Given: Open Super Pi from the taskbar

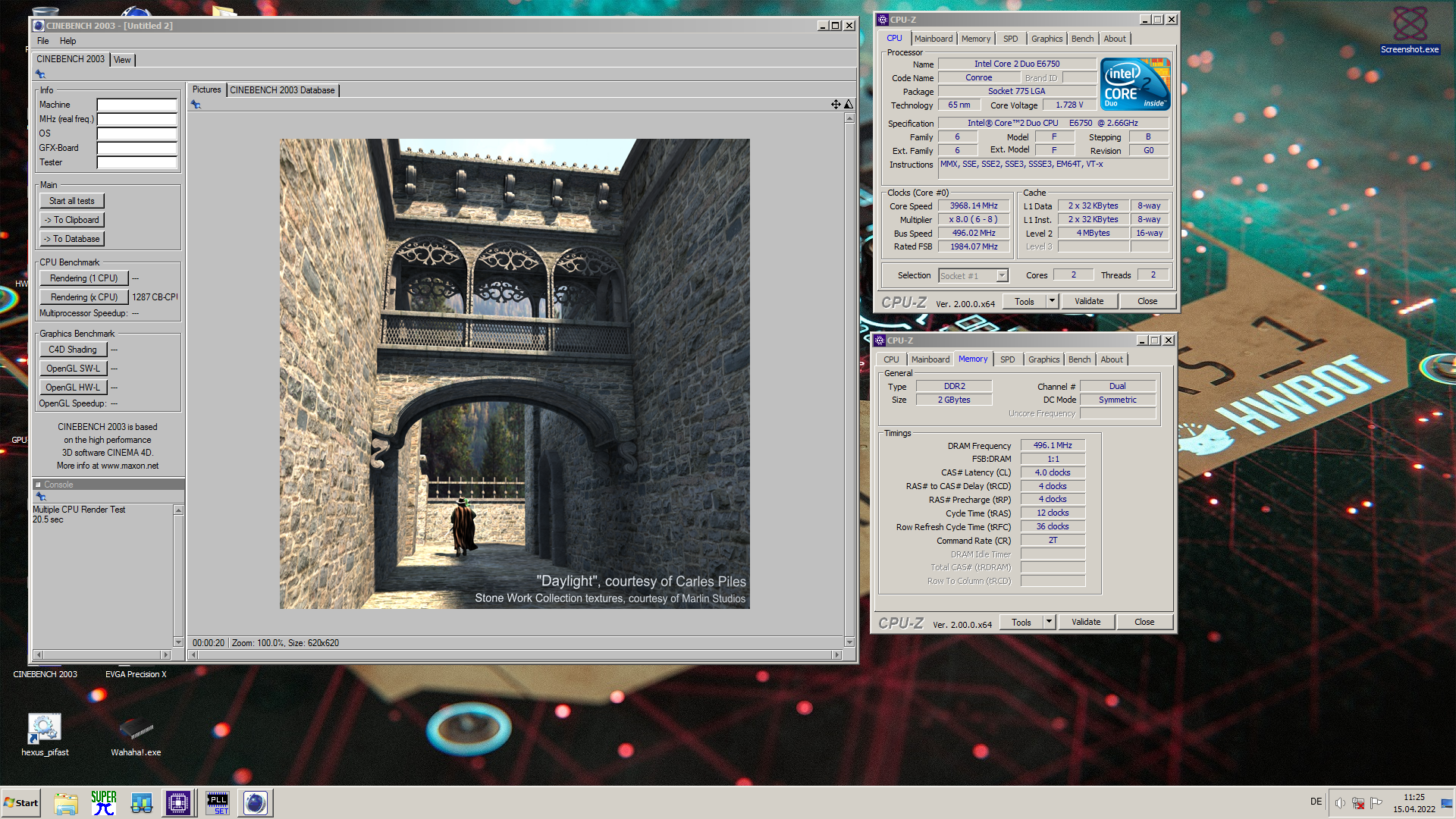Looking at the screenshot, I should [104, 803].
